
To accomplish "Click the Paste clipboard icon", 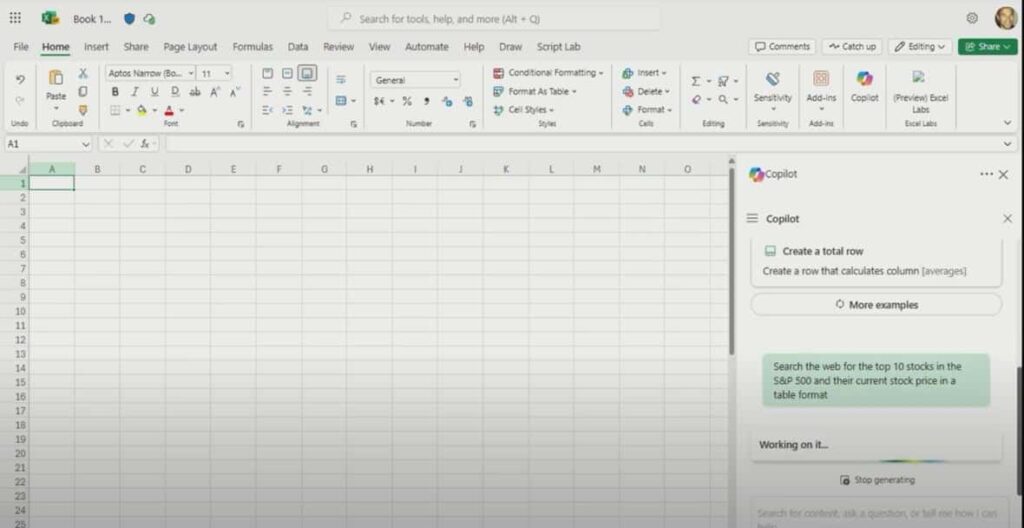I will (x=56, y=78).
